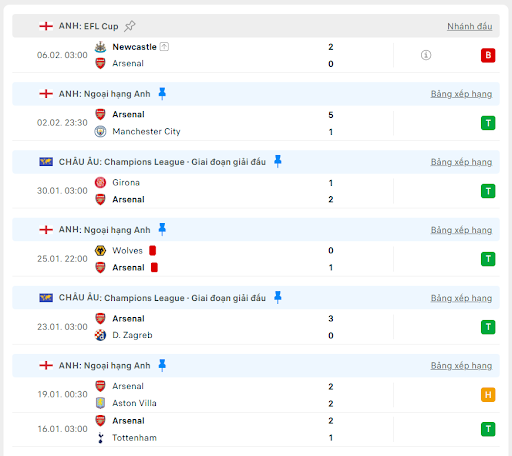Image resolution: width=512 pixels, height=456 pixels.
Task: Open match info icon for Newcastle game
Action: click(426, 55)
